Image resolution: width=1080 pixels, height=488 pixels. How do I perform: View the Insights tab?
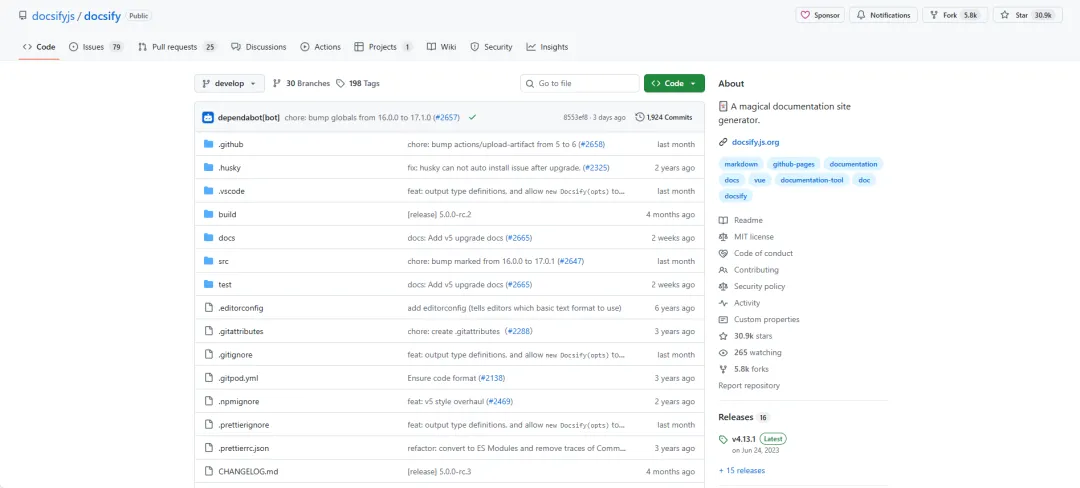[x=547, y=47]
